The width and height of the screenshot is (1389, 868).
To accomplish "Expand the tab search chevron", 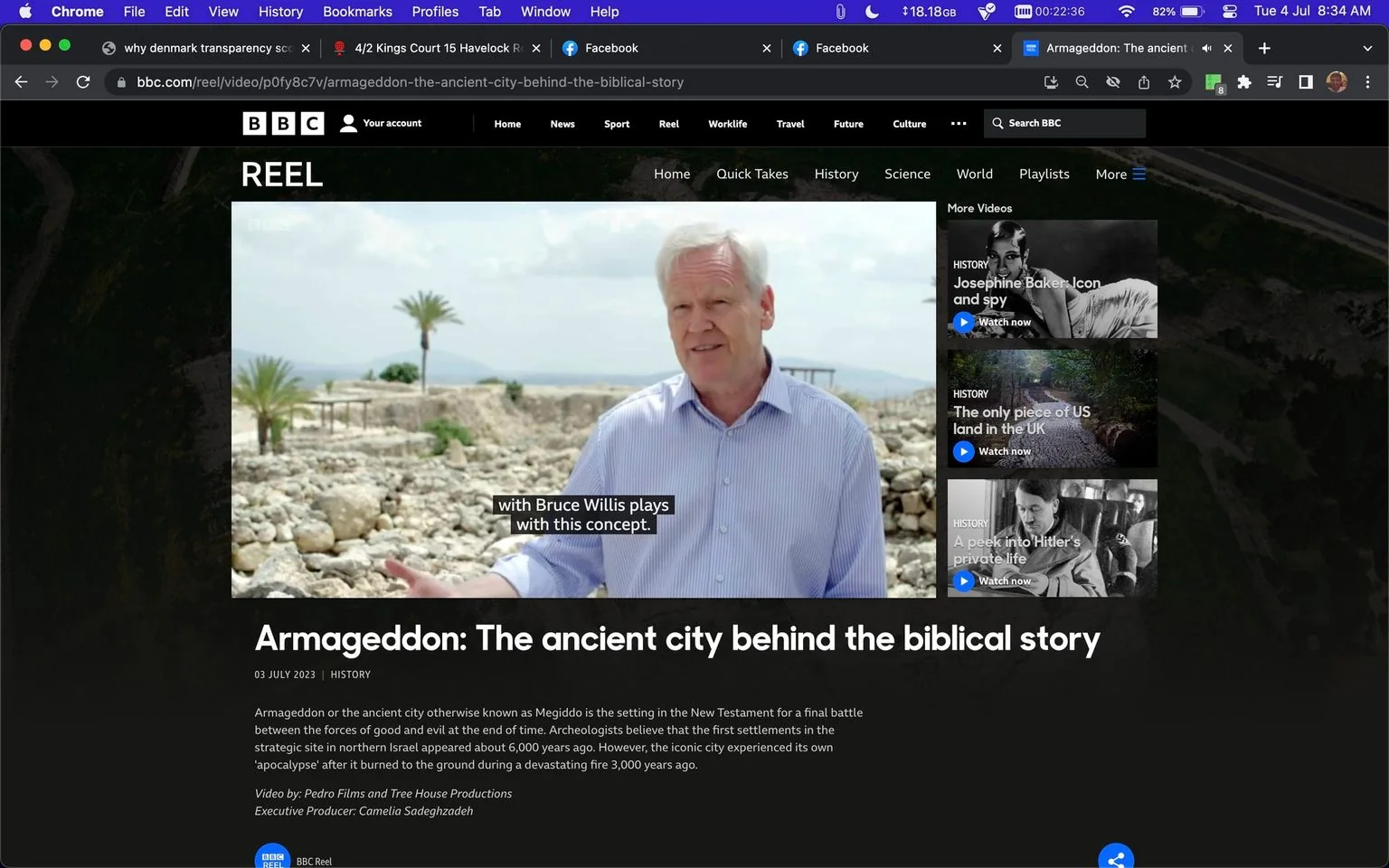I will click(x=1367, y=48).
